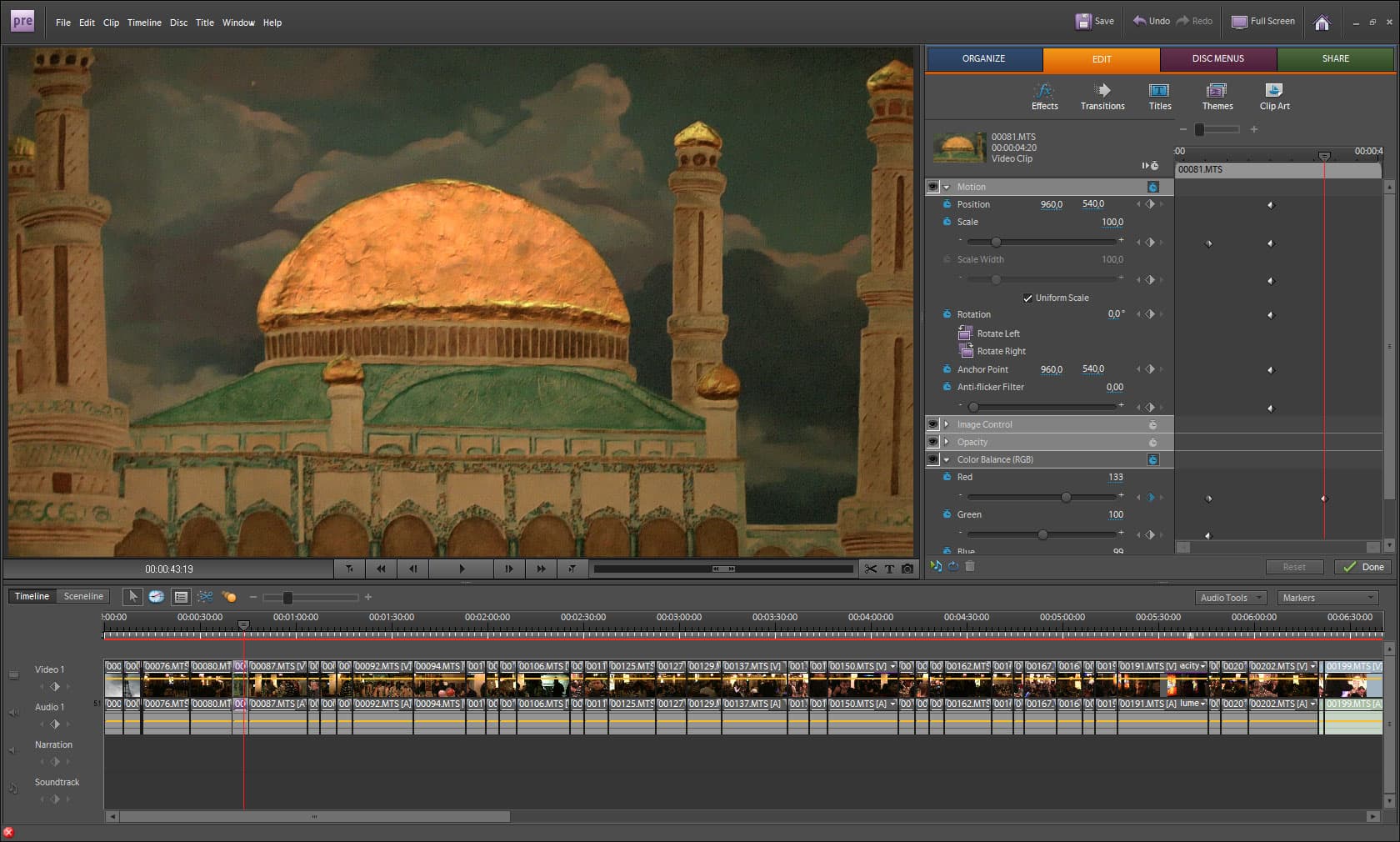The width and height of the screenshot is (1400, 842).
Task: Expand the Opacity effect properties
Action: point(947,442)
